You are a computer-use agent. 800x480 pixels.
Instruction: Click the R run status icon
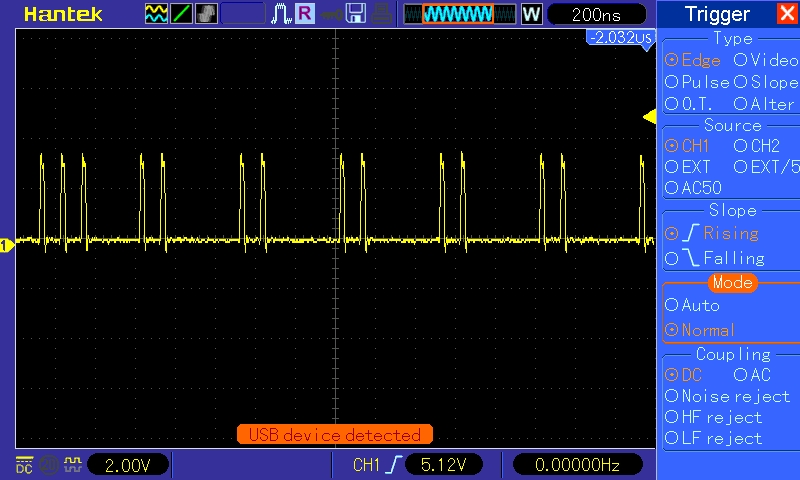(305, 13)
